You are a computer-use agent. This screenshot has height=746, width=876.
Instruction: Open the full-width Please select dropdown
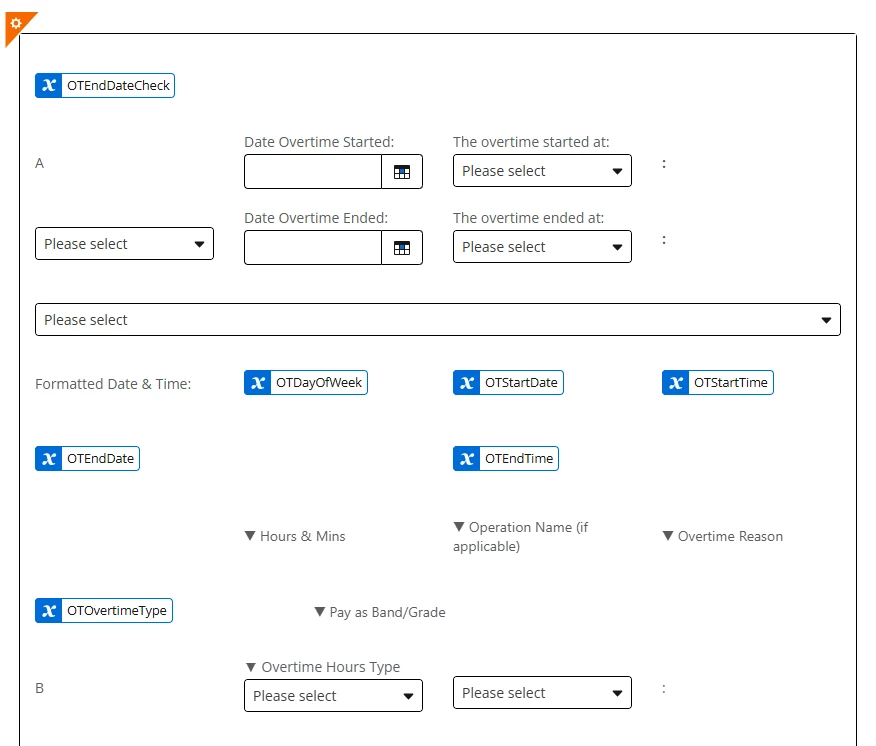click(437, 320)
